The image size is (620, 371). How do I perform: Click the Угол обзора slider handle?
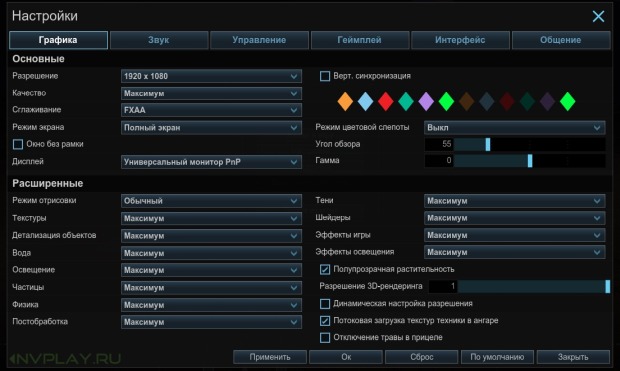(488, 144)
